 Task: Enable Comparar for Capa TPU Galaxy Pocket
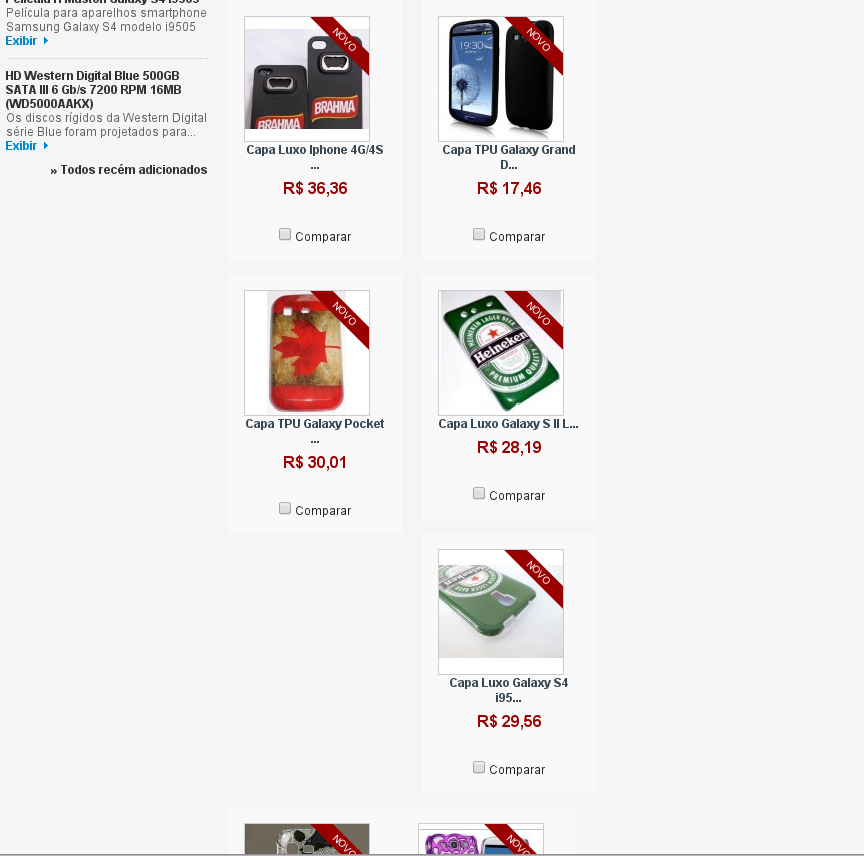coord(285,508)
